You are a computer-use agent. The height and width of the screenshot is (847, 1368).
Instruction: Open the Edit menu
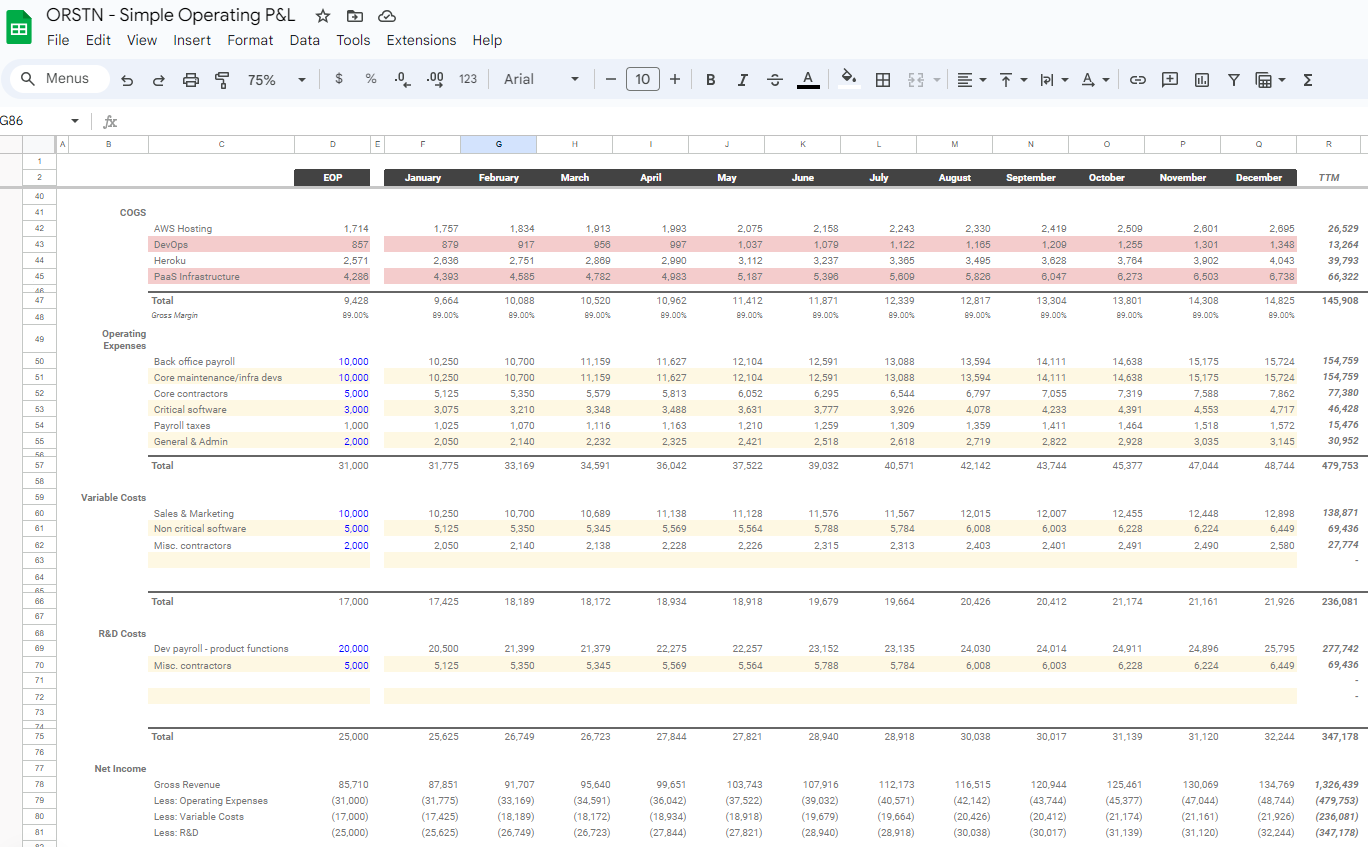point(98,40)
